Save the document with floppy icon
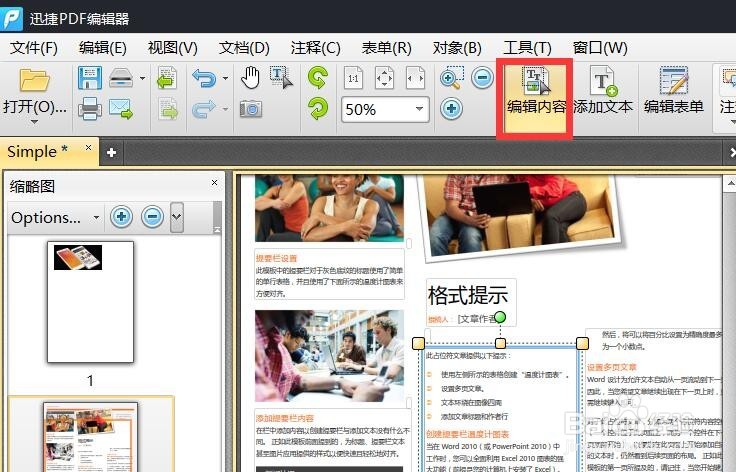Screen dimensions: 736x472 pyautogui.click(x=90, y=78)
